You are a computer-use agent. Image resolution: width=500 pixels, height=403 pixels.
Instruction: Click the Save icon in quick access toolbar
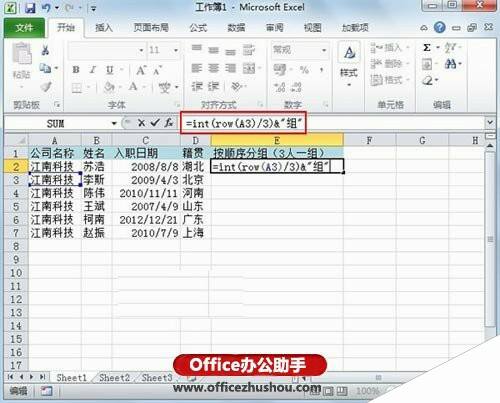point(30,8)
